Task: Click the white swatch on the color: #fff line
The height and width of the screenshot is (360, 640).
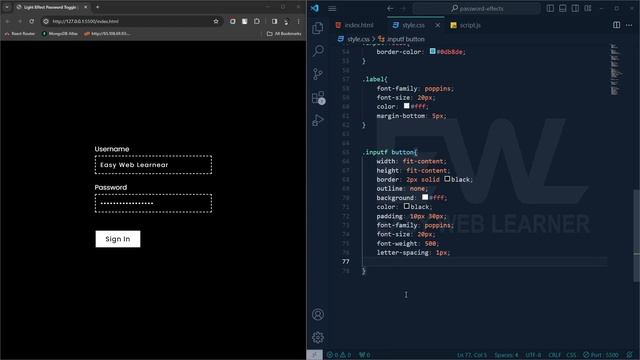Action: 407,106
